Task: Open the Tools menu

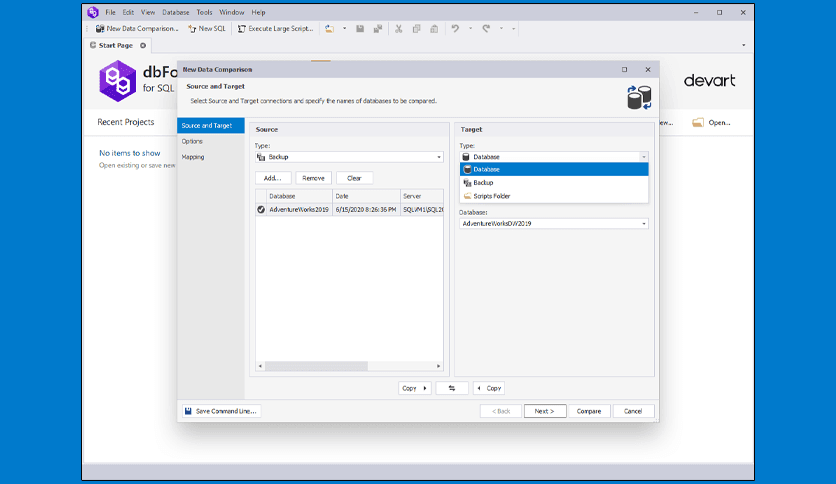Action: click(204, 12)
